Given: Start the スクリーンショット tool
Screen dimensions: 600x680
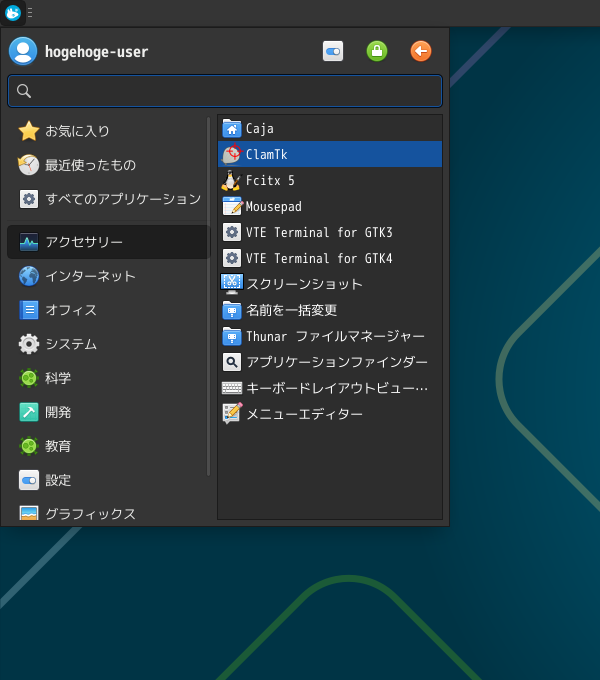Looking at the screenshot, I should pos(330,284).
